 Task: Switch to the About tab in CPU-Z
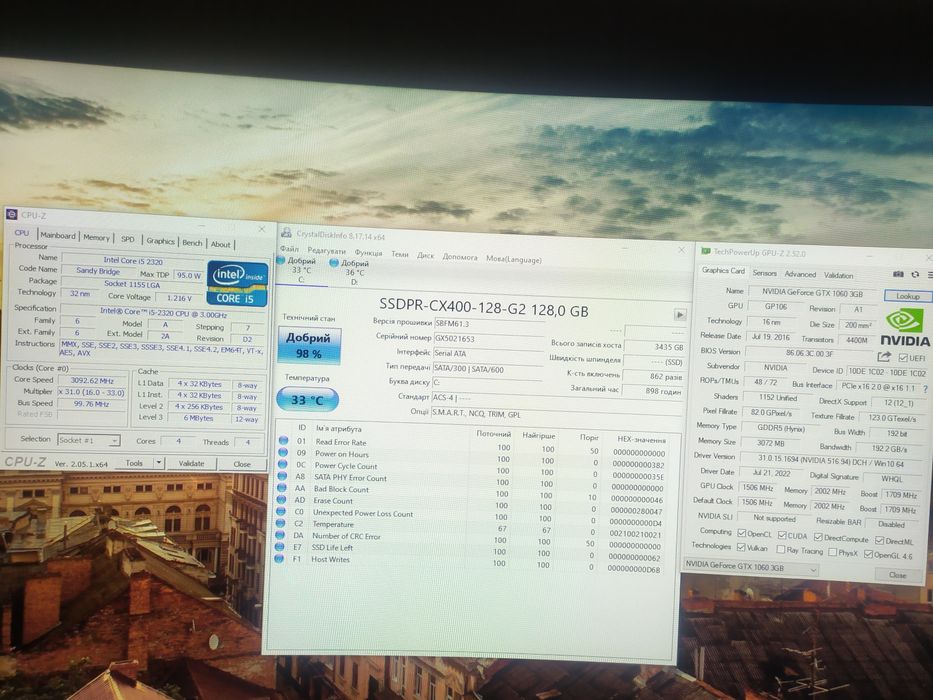coord(220,244)
